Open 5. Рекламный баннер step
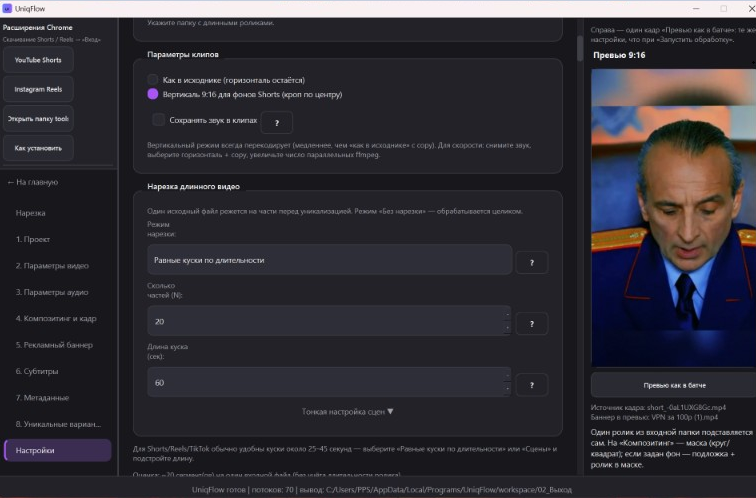The image size is (756, 498). pyautogui.click(x=54, y=345)
